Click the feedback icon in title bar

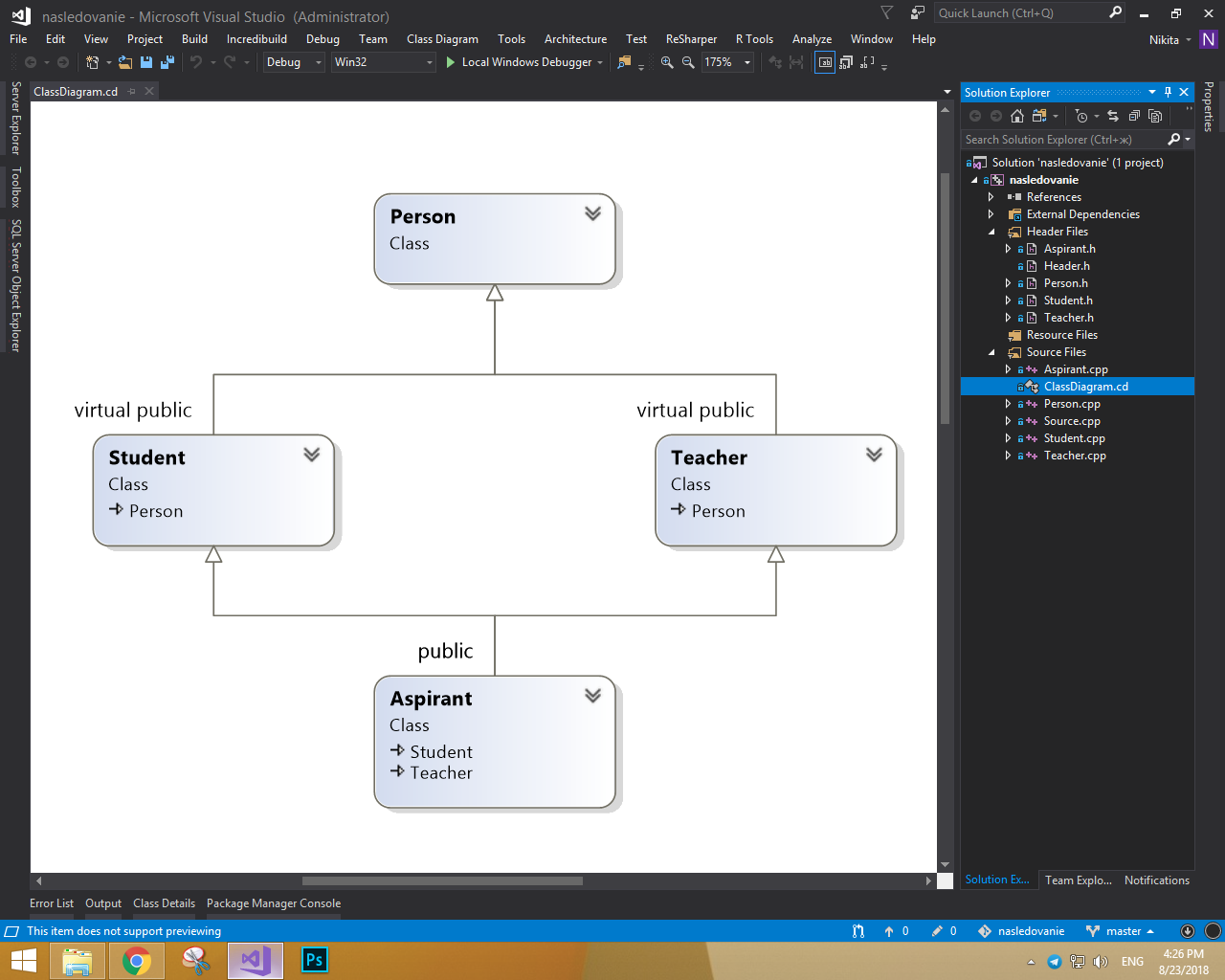point(918,13)
